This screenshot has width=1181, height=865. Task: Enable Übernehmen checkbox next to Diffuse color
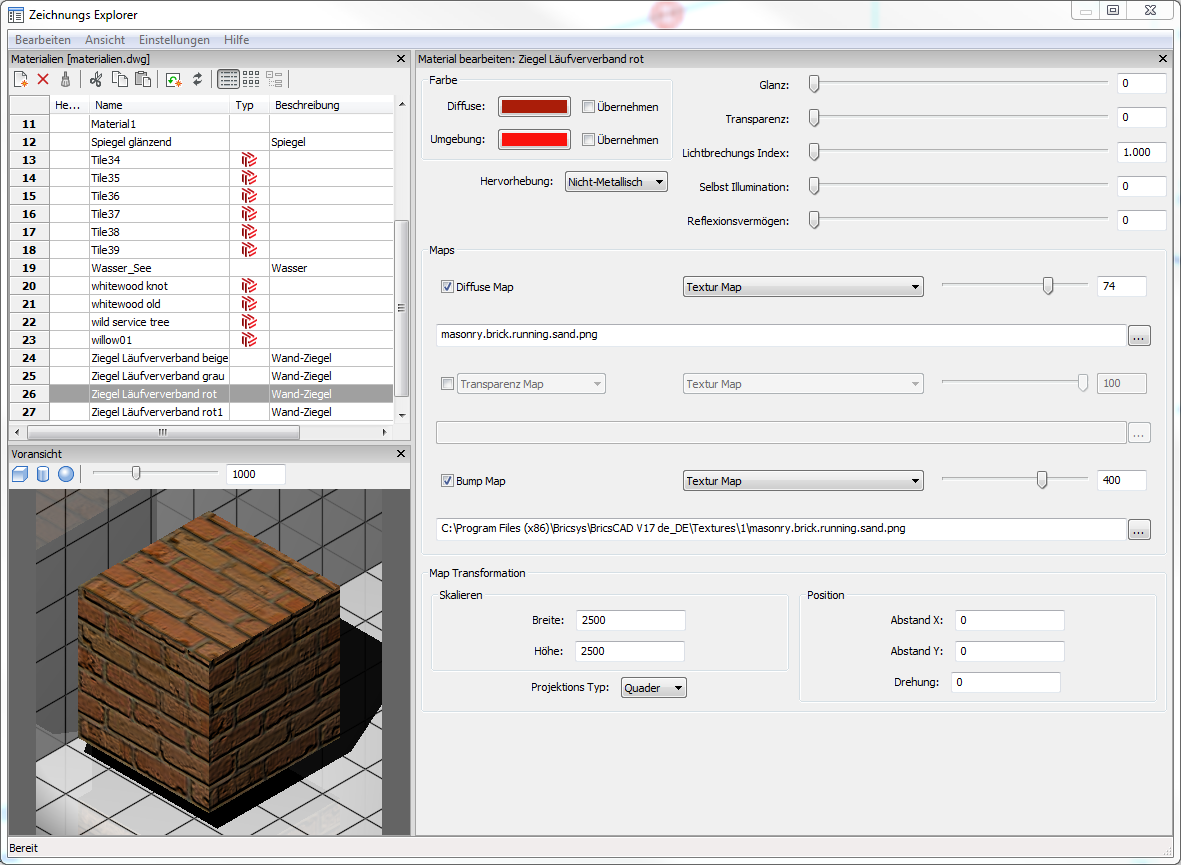tap(588, 107)
